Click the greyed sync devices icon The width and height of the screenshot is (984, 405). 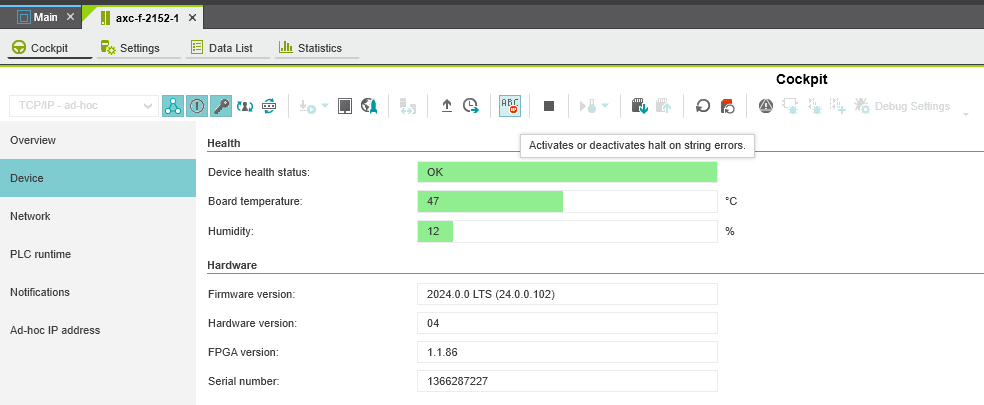click(407, 106)
